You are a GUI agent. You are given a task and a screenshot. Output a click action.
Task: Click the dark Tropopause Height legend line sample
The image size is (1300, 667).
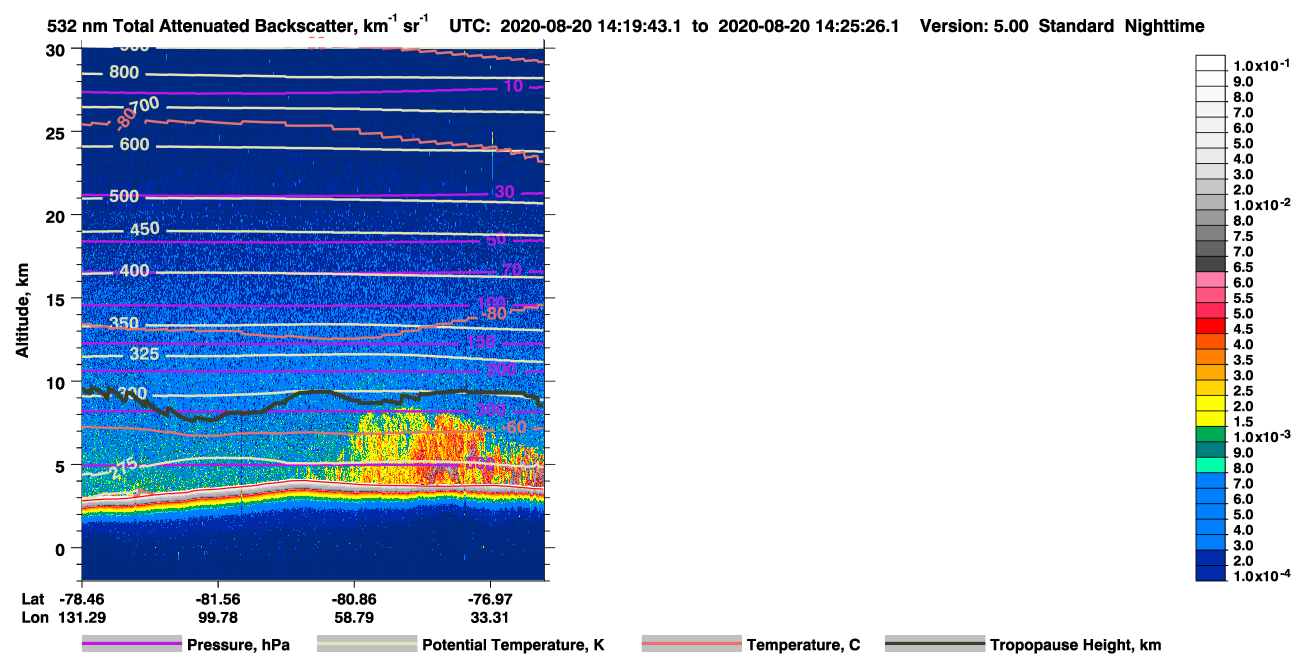click(x=935, y=645)
